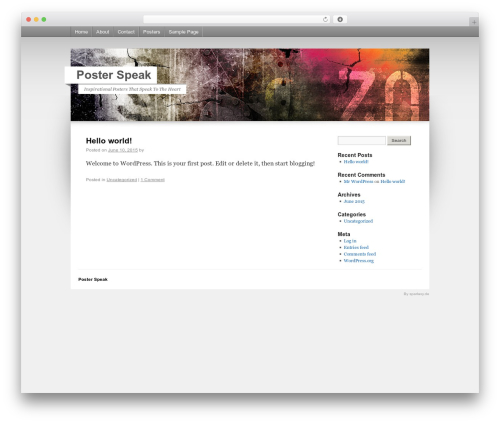The width and height of the screenshot is (500, 423).
Task: Focus the browser address bar
Action: pos(237,20)
